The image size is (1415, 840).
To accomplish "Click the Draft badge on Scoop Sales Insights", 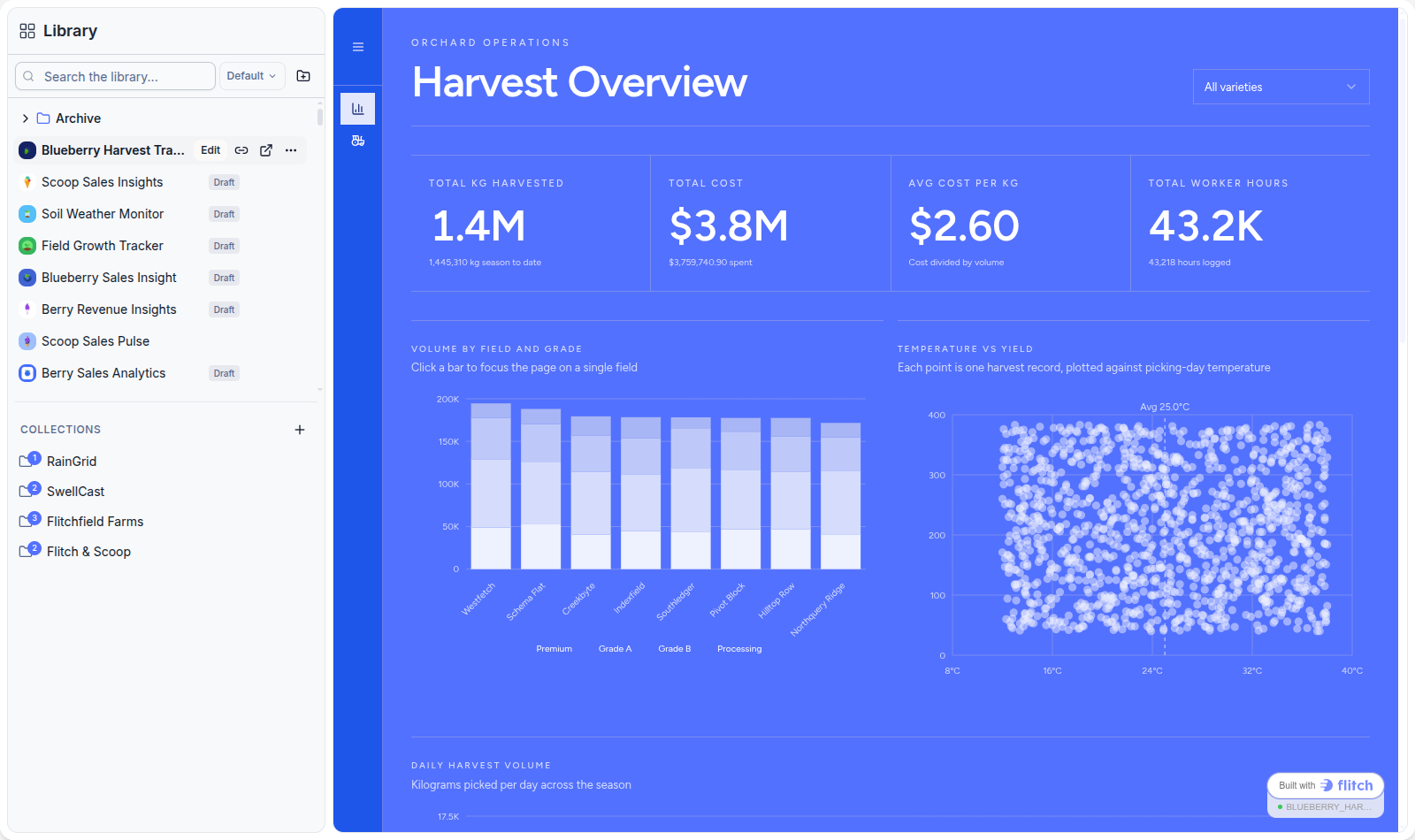I will pos(224,182).
